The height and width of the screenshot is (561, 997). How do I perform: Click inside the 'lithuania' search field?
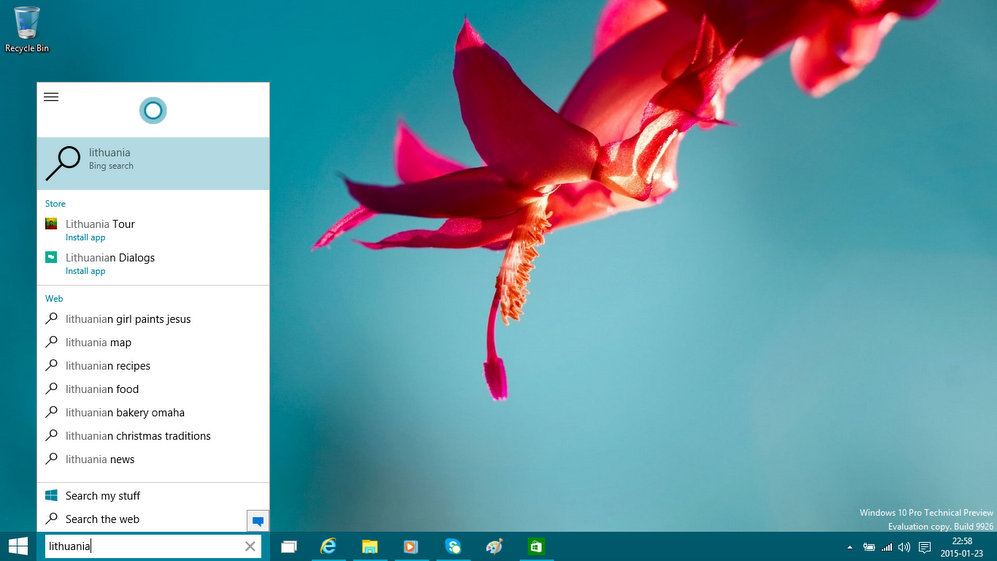tap(140, 546)
